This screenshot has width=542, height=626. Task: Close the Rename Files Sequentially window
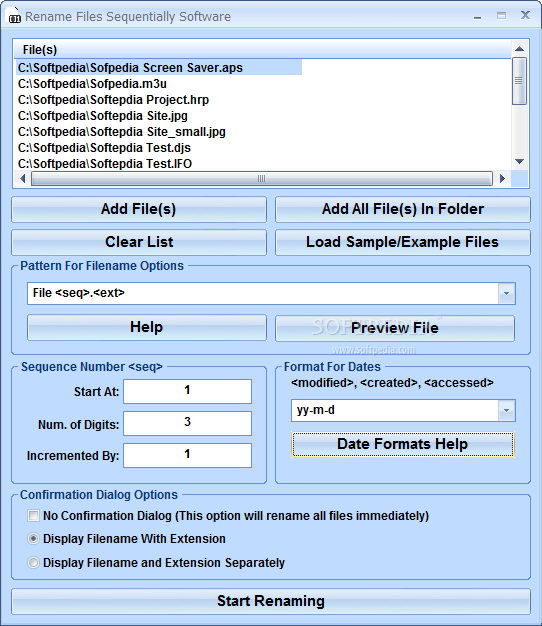(525, 15)
